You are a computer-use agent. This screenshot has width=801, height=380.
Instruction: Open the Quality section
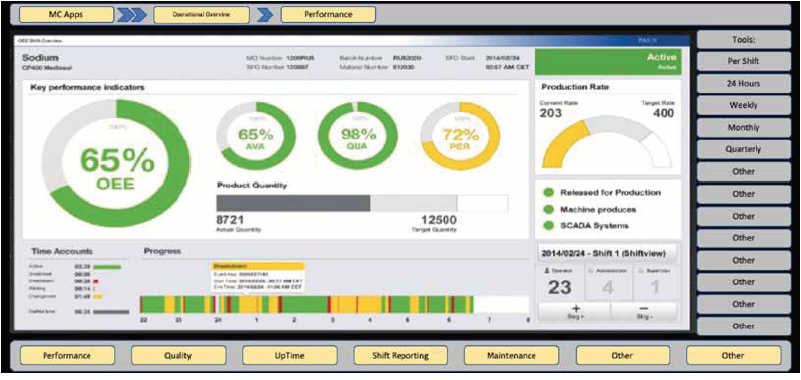pyautogui.click(x=178, y=355)
